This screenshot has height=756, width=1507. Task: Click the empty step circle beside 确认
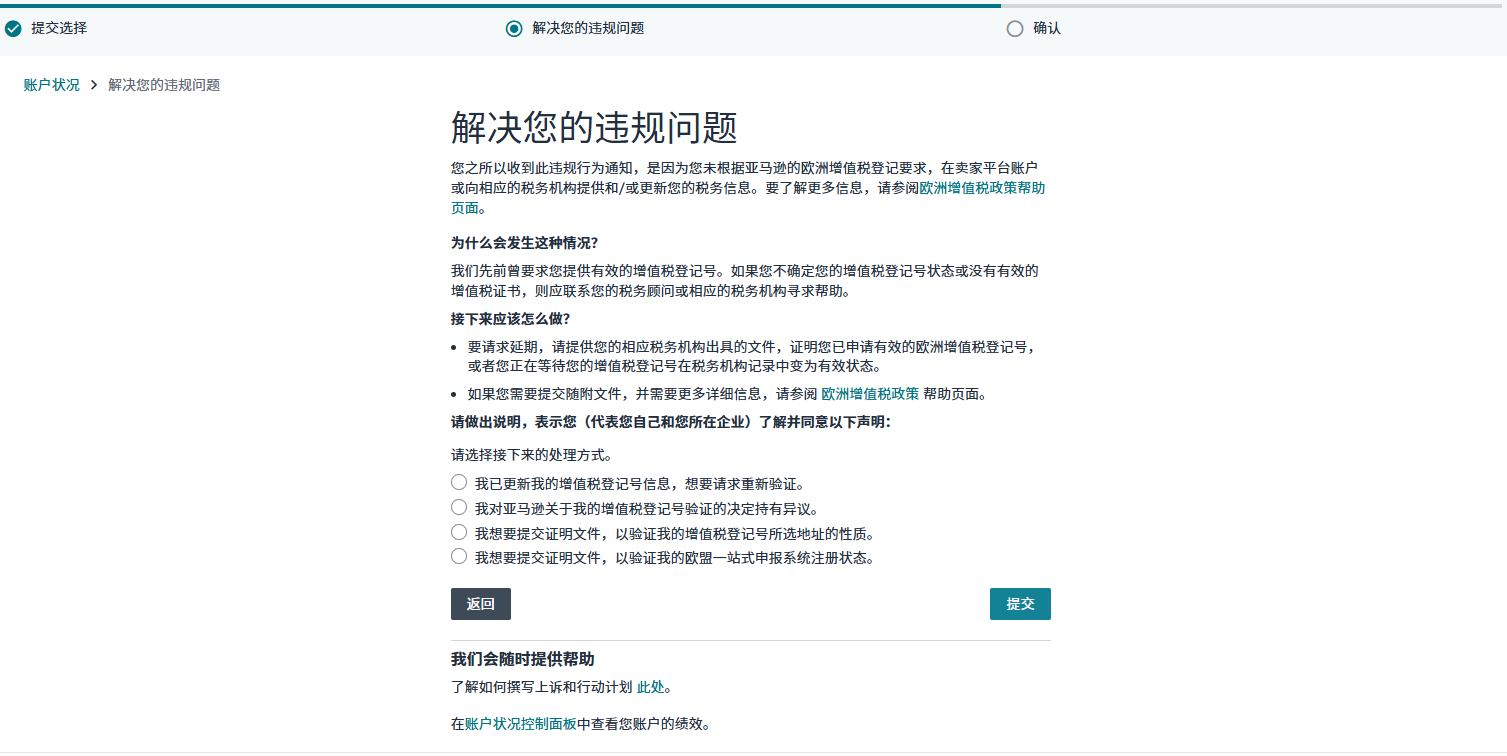point(1015,29)
